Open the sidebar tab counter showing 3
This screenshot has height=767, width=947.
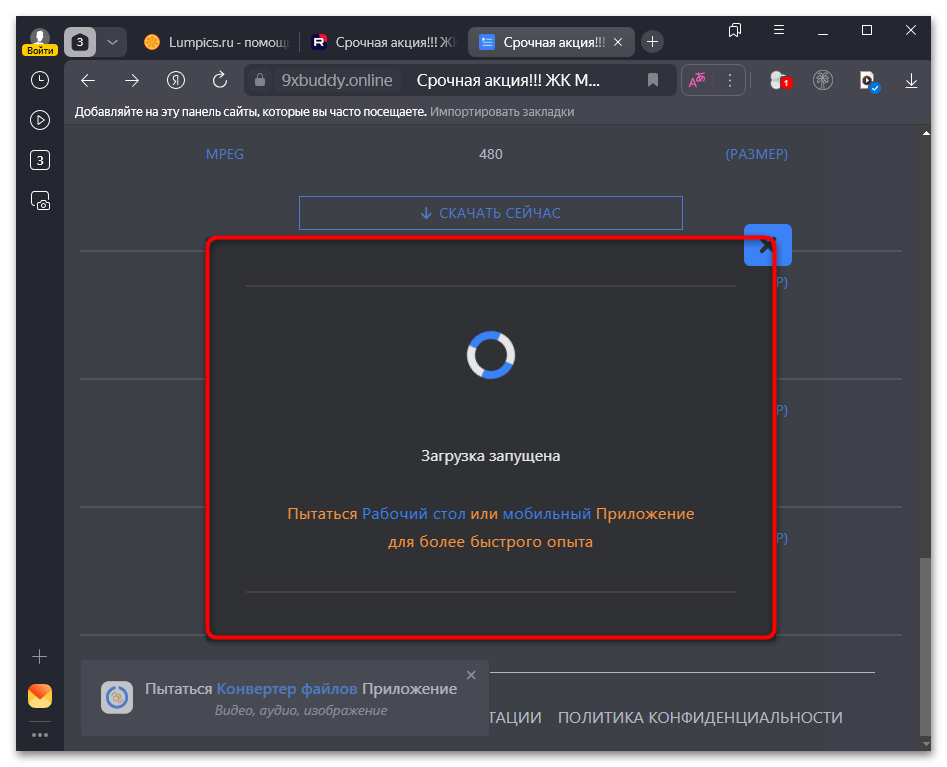tap(40, 160)
